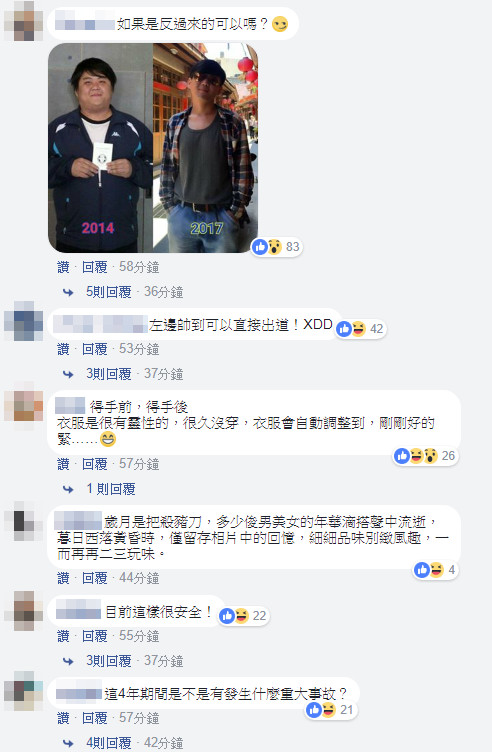Reply to the 左邊帥到可以直接出道 comment

(94, 349)
